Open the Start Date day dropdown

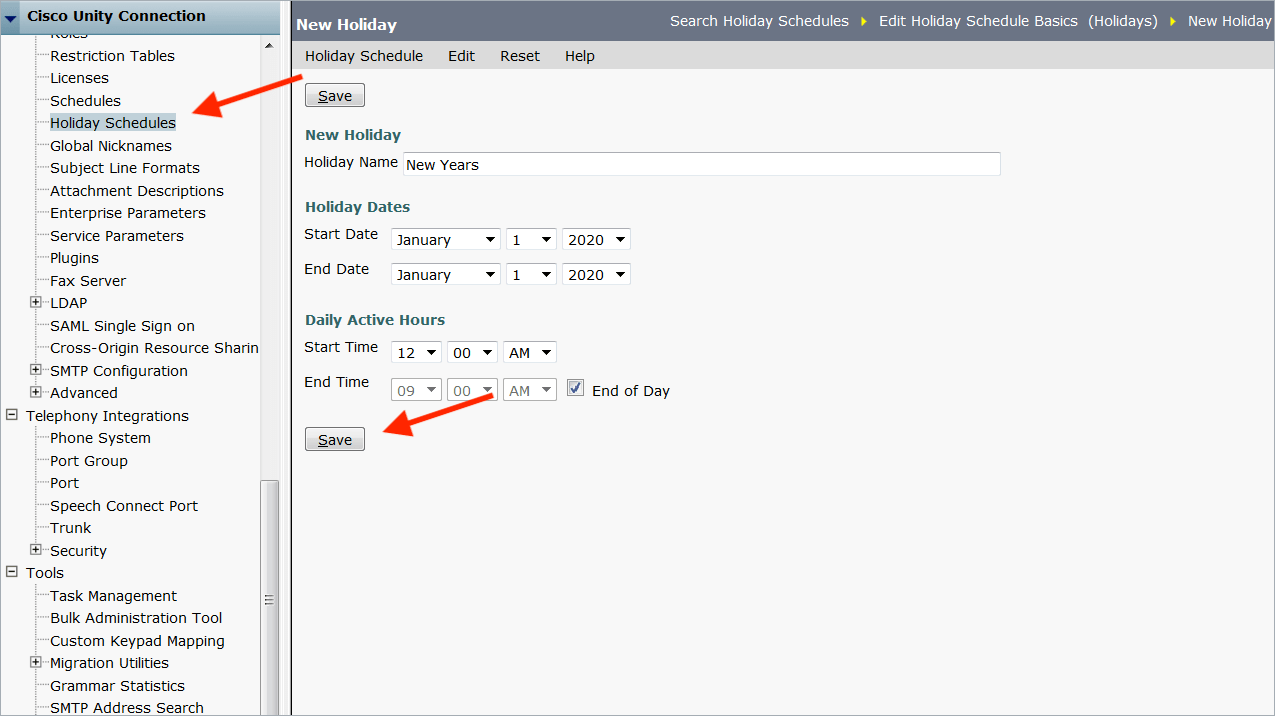click(x=531, y=240)
